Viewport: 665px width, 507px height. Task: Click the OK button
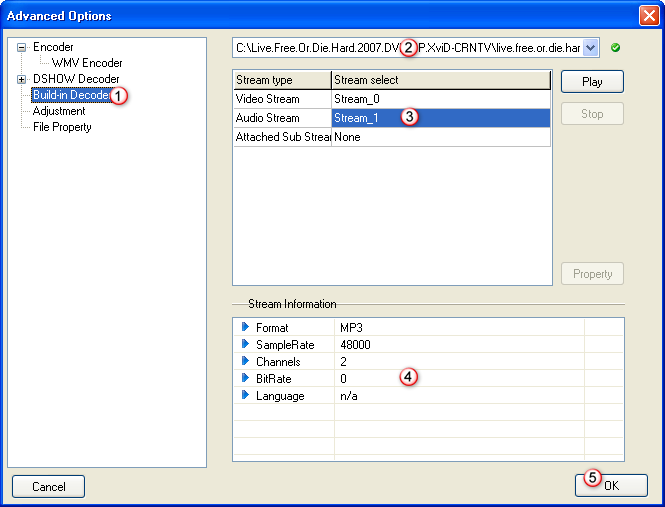click(611, 485)
